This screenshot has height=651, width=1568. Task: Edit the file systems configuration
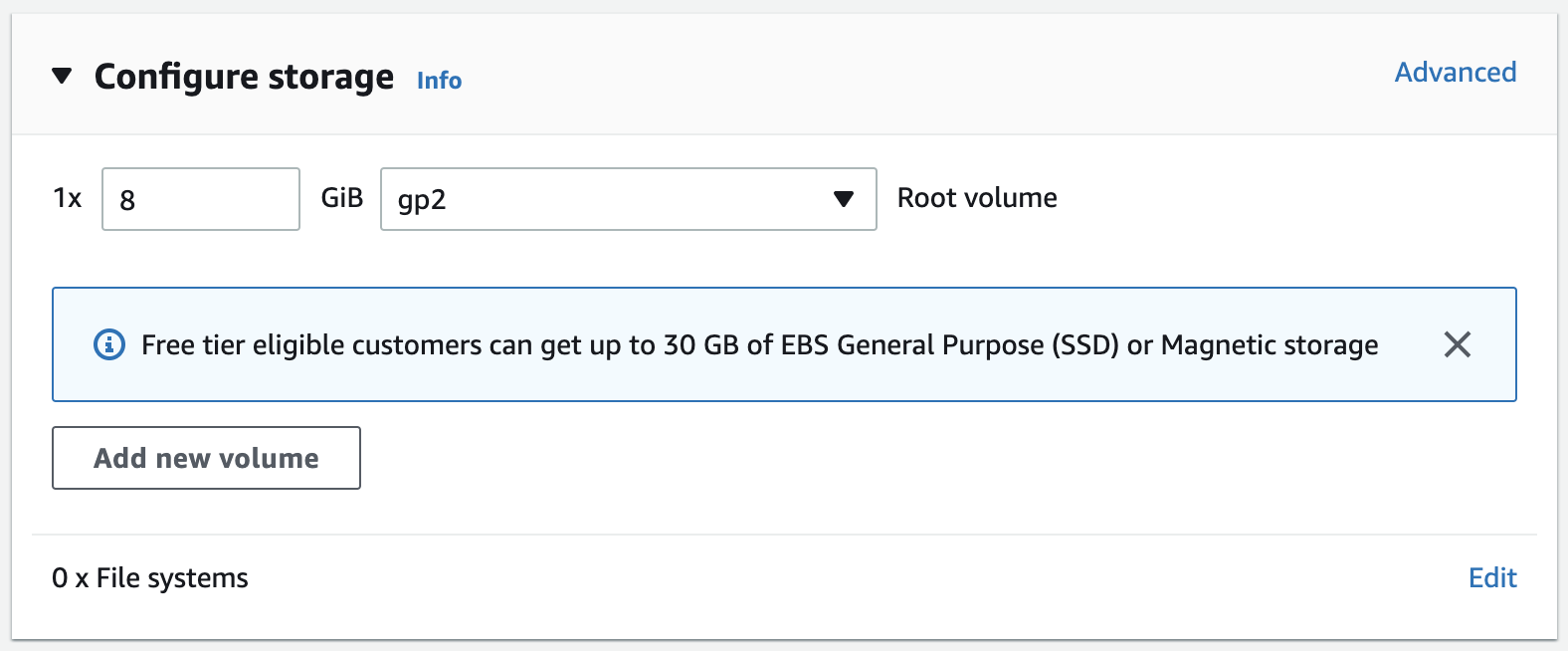coord(1492,578)
